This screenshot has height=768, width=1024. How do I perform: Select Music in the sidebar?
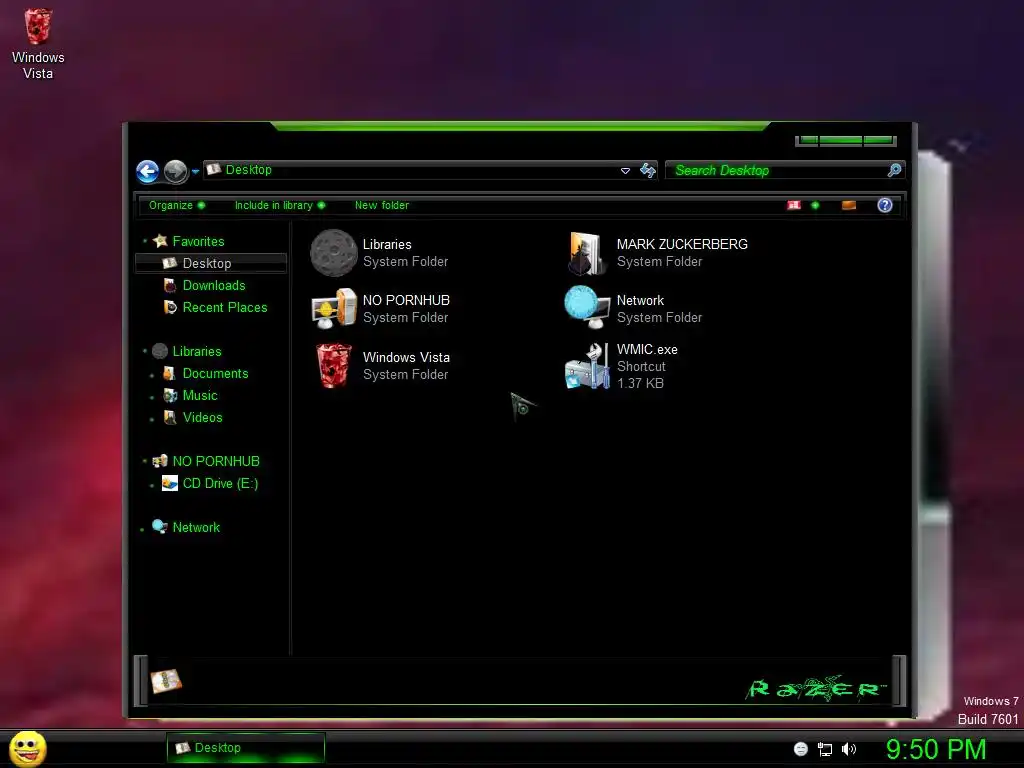pyautogui.click(x=200, y=396)
